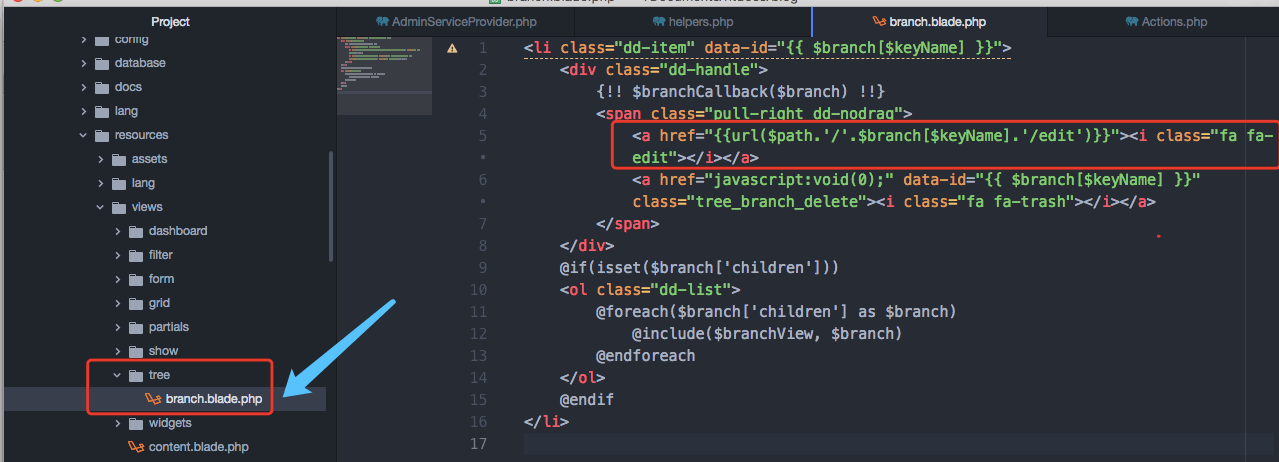Click the dashboard folder icon
Image resolution: width=1279 pixels, height=462 pixels.
tap(136, 231)
